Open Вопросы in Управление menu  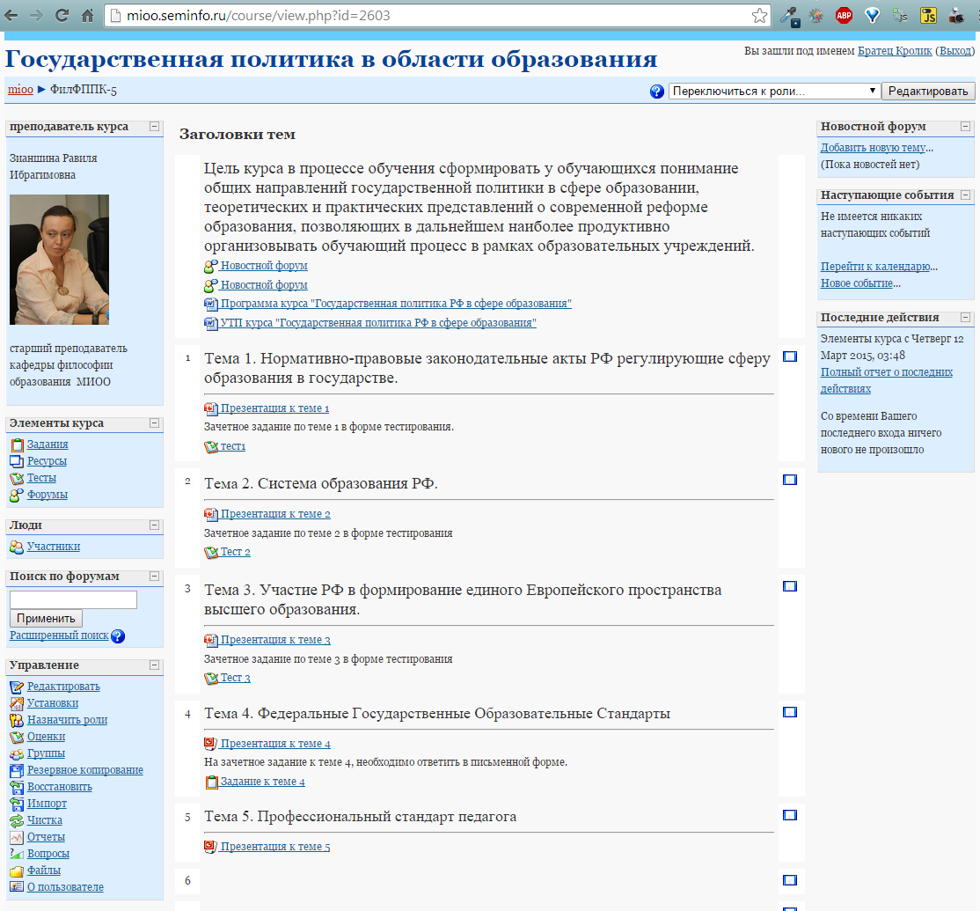(x=48, y=854)
